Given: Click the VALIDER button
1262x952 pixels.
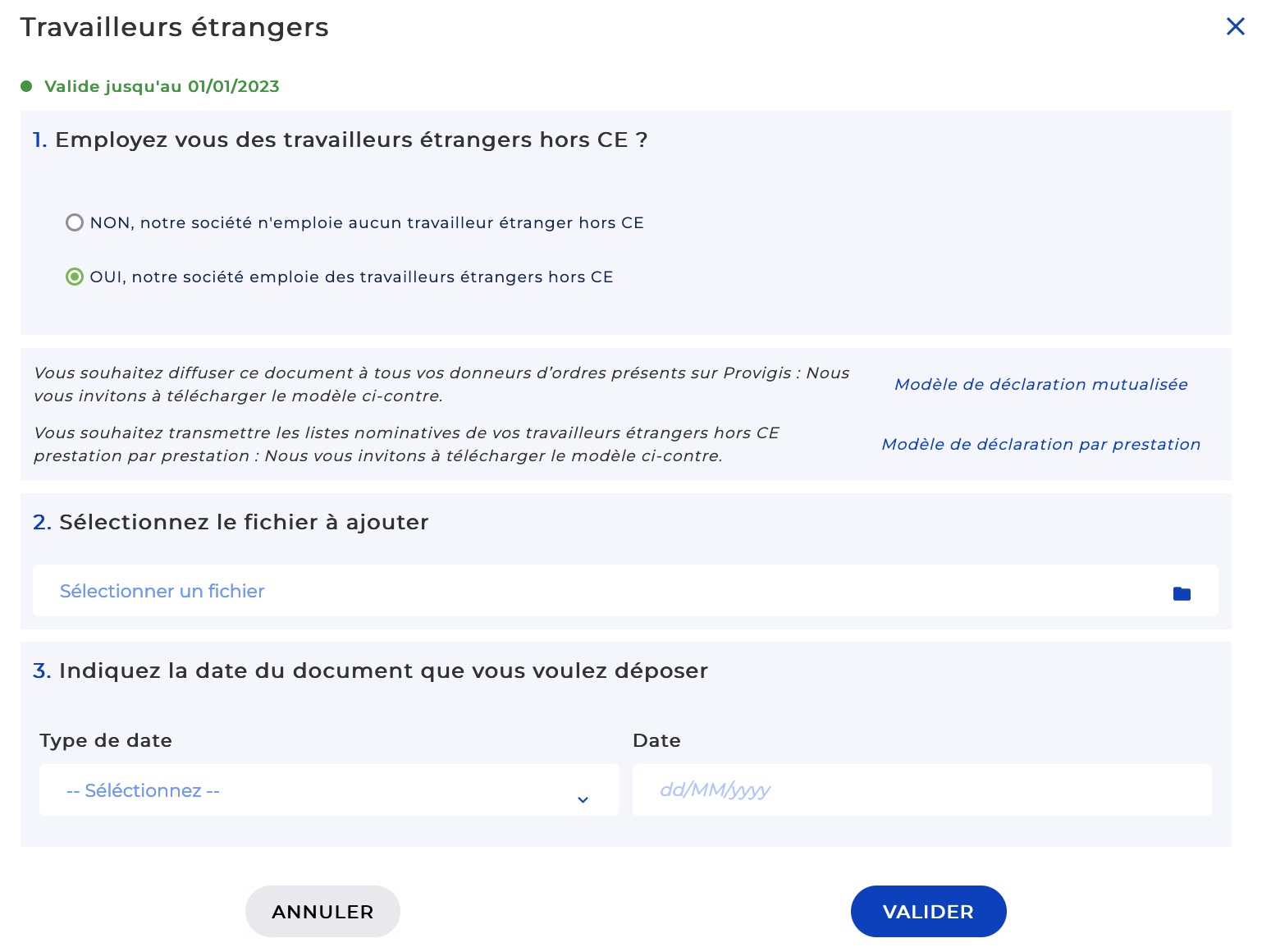Looking at the screenshot, I should click(928, 911).
